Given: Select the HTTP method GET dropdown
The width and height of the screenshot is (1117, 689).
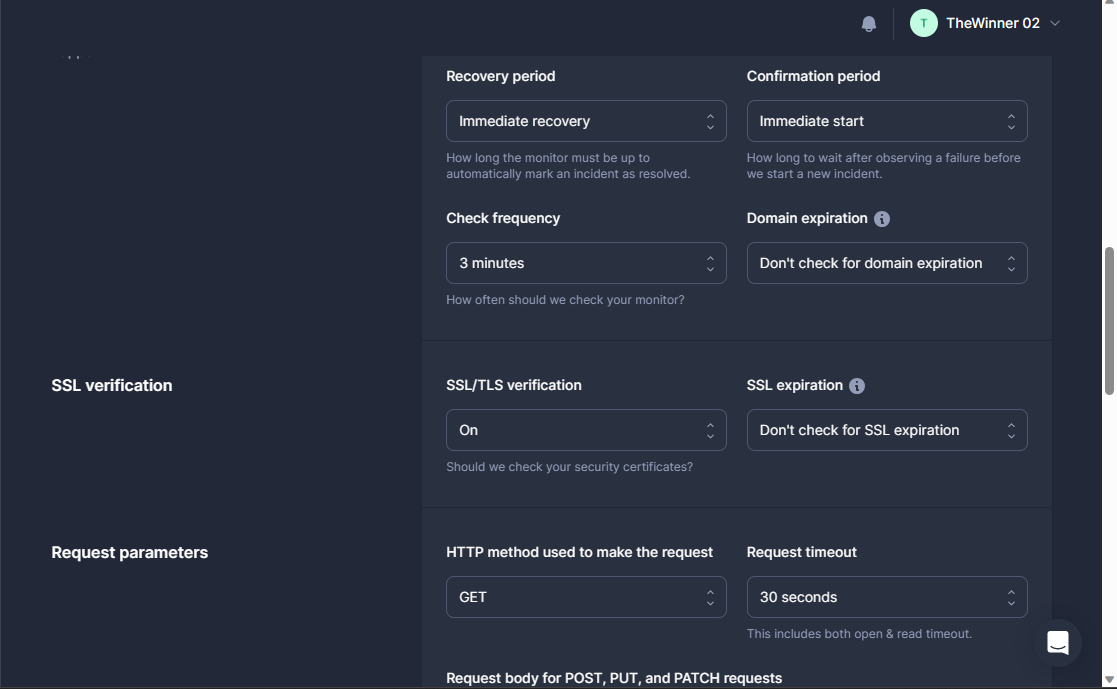Looking at the screenshot, I should pyautogui.click(x=585, y=597).
